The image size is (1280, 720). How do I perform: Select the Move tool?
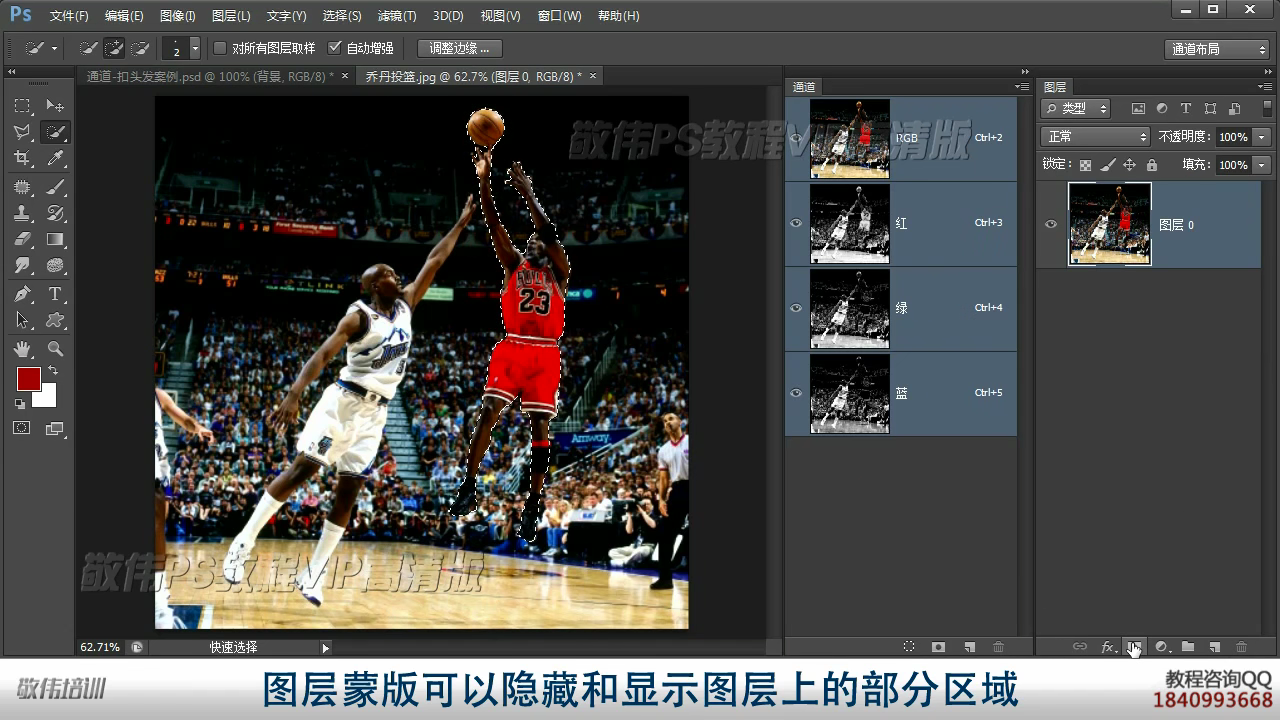(x=55, y=106)
